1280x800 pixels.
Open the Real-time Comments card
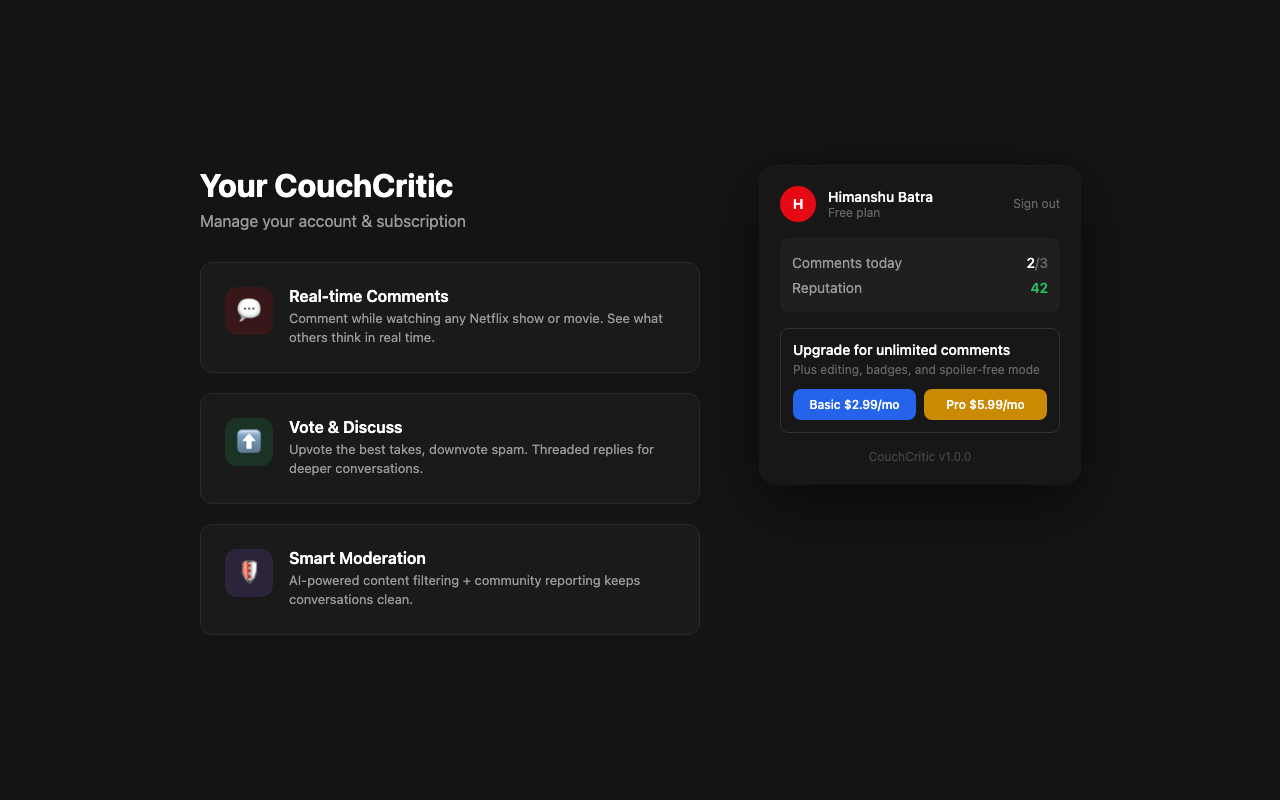[450, 317]
